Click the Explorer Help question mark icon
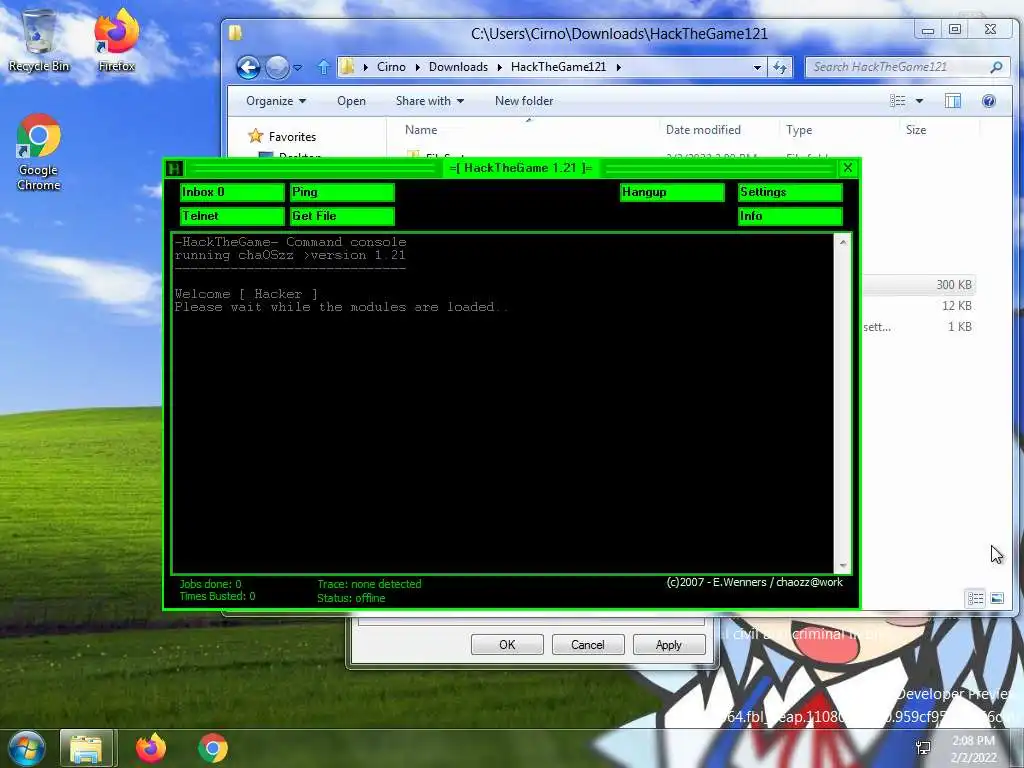 [x=989, y=101]
